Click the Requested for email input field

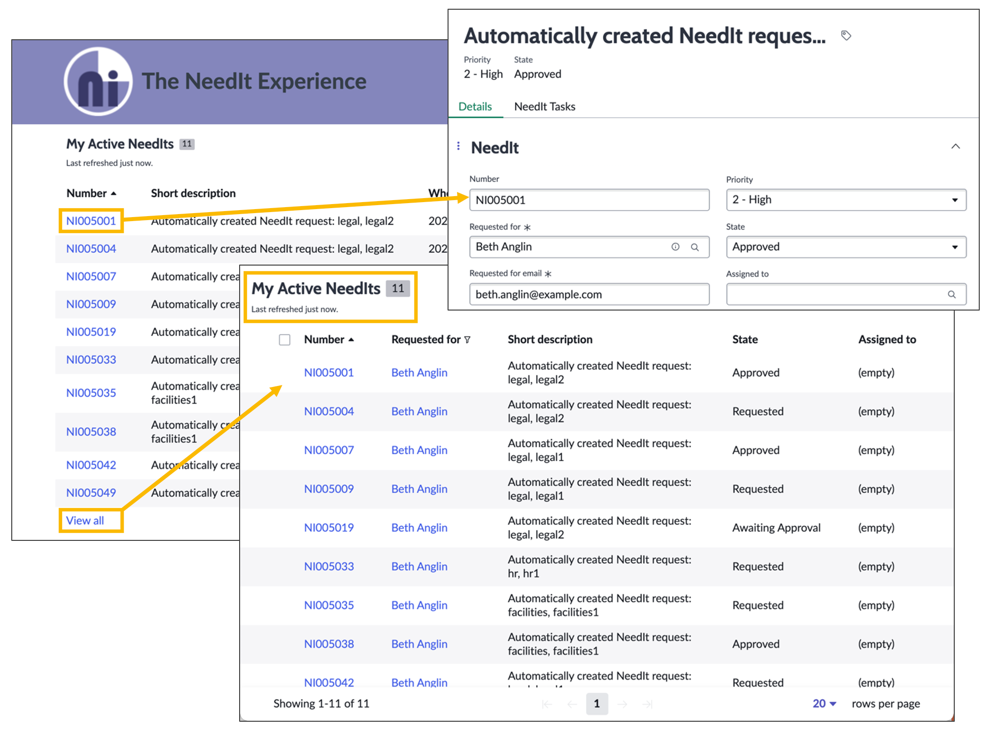[589, 294]
